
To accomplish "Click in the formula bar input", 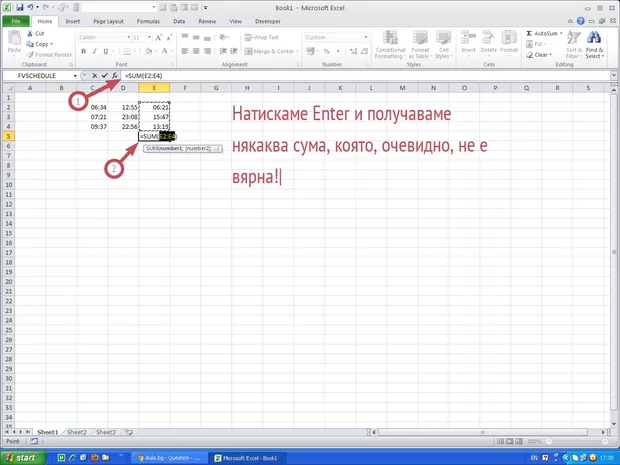I will (x=366, y=76).
